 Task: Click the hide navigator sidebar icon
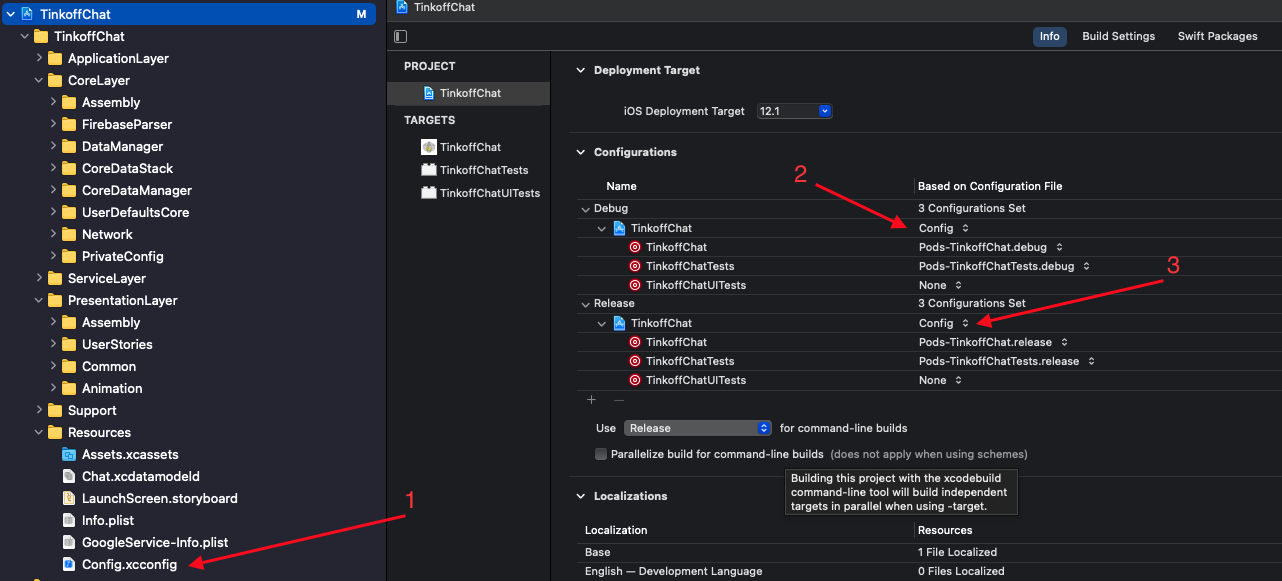(401, 36)
